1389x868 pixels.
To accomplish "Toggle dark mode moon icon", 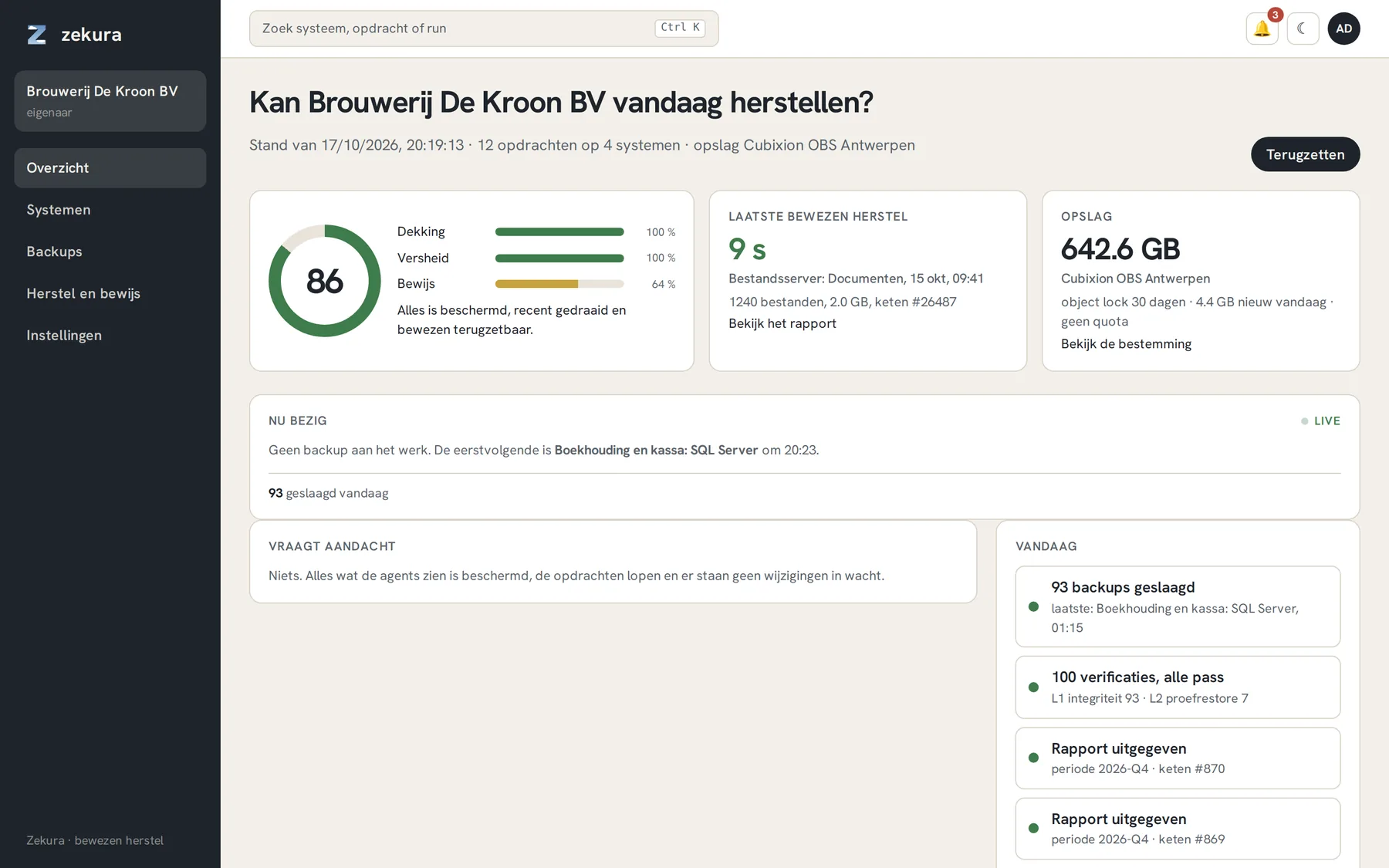I will coord(1303,29).
